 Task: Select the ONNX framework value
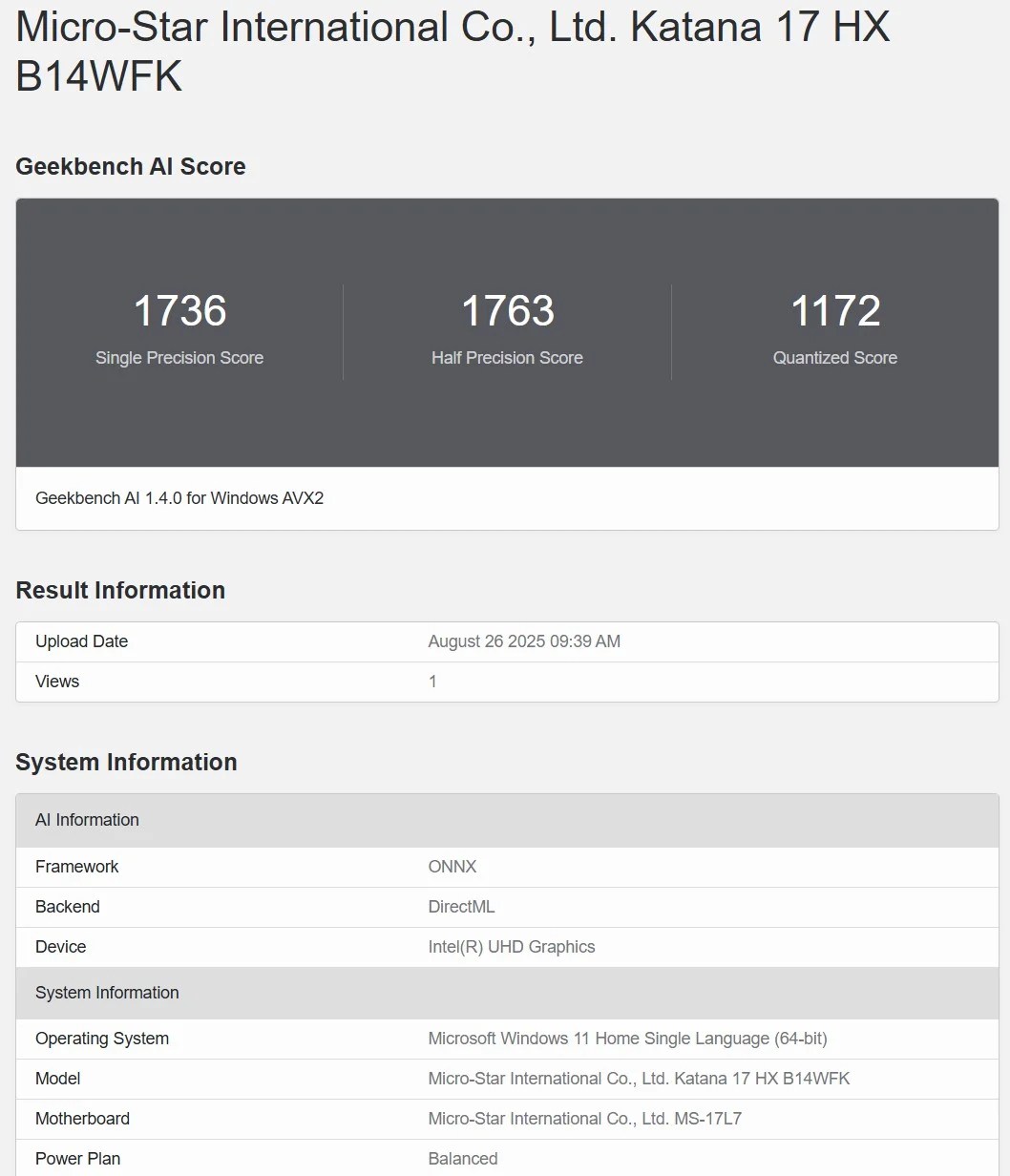tap(452, 867)
